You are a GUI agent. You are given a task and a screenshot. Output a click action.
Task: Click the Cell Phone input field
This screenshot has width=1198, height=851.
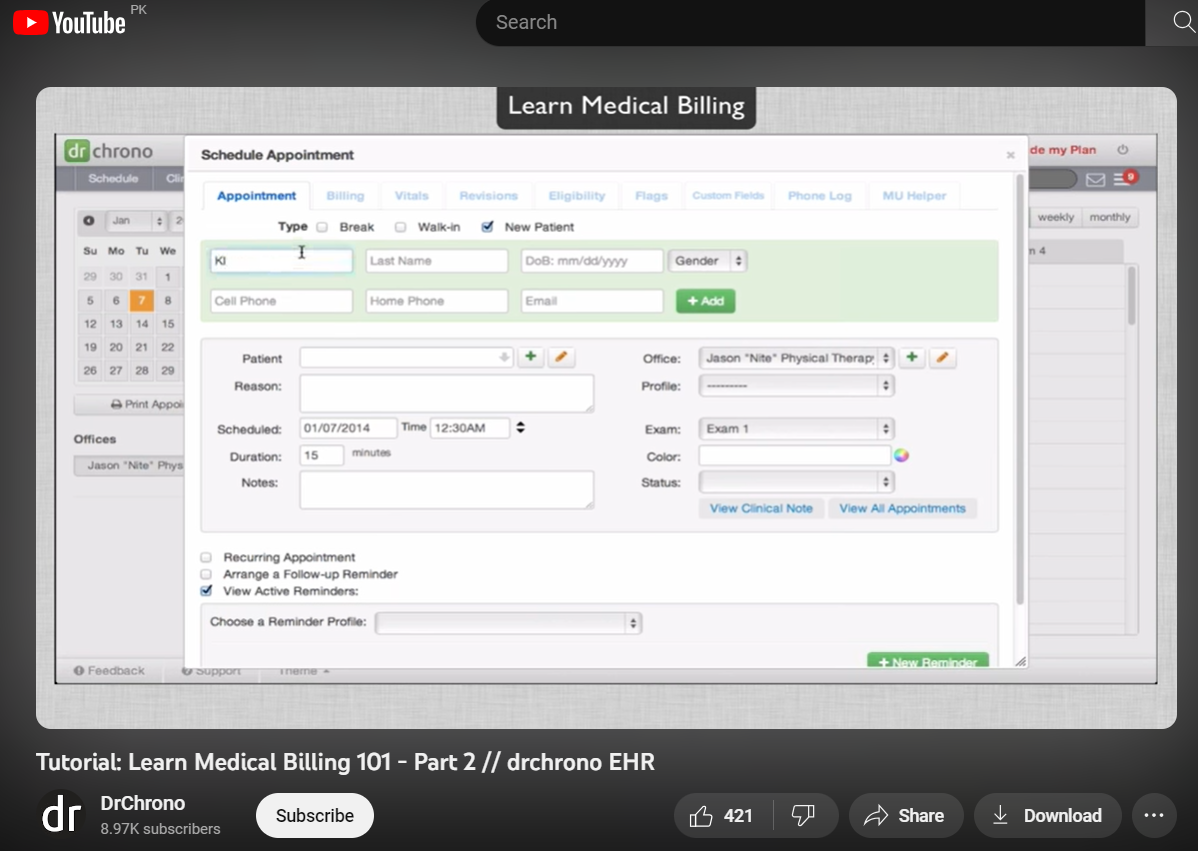click(281, 301)
